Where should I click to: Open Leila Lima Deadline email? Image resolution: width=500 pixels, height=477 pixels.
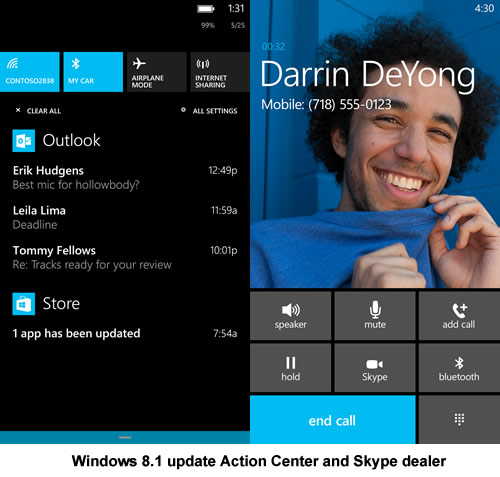coord(125,217)
